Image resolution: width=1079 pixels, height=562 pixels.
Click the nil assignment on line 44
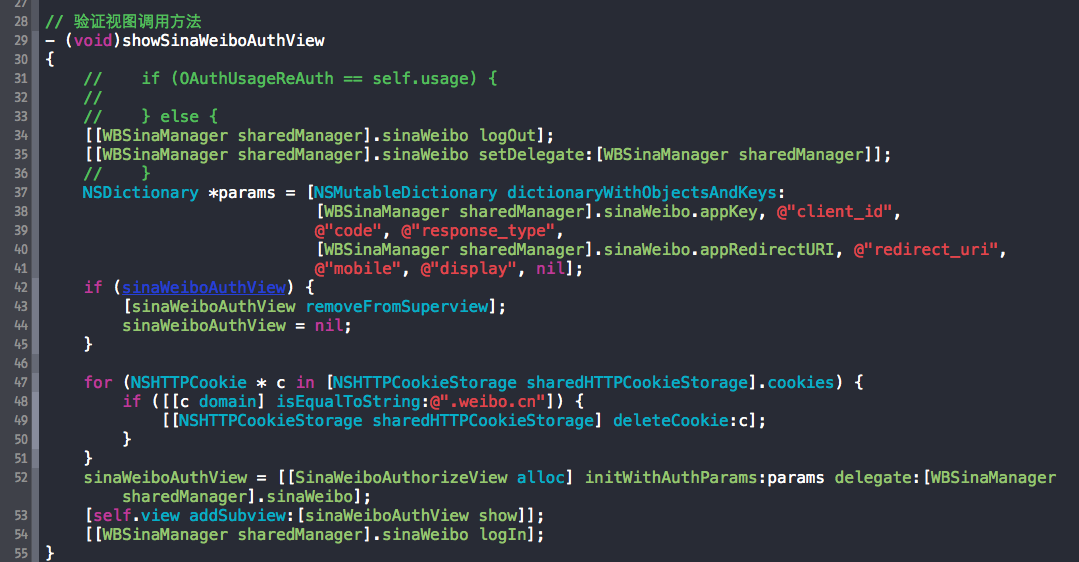click(x=329, y=325)
